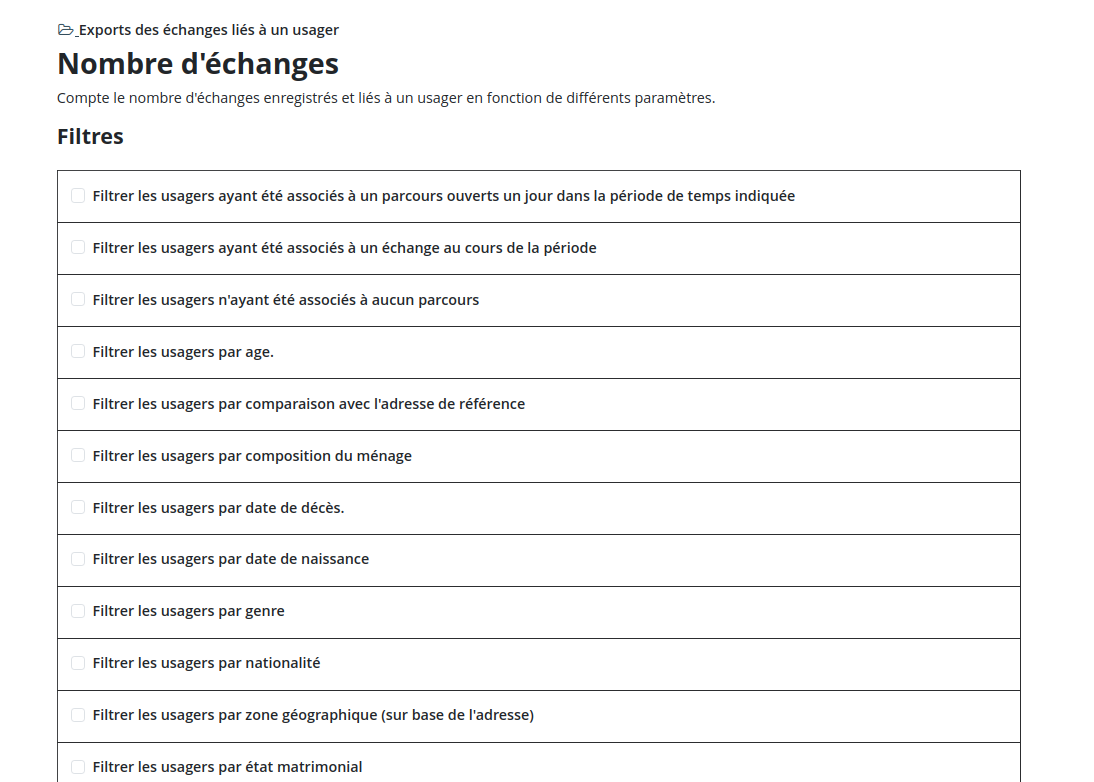Open 'Exports des échanges liés à un usager' link
The image size is (1094, 782).
pyautogui.click(x=208, y=30)
